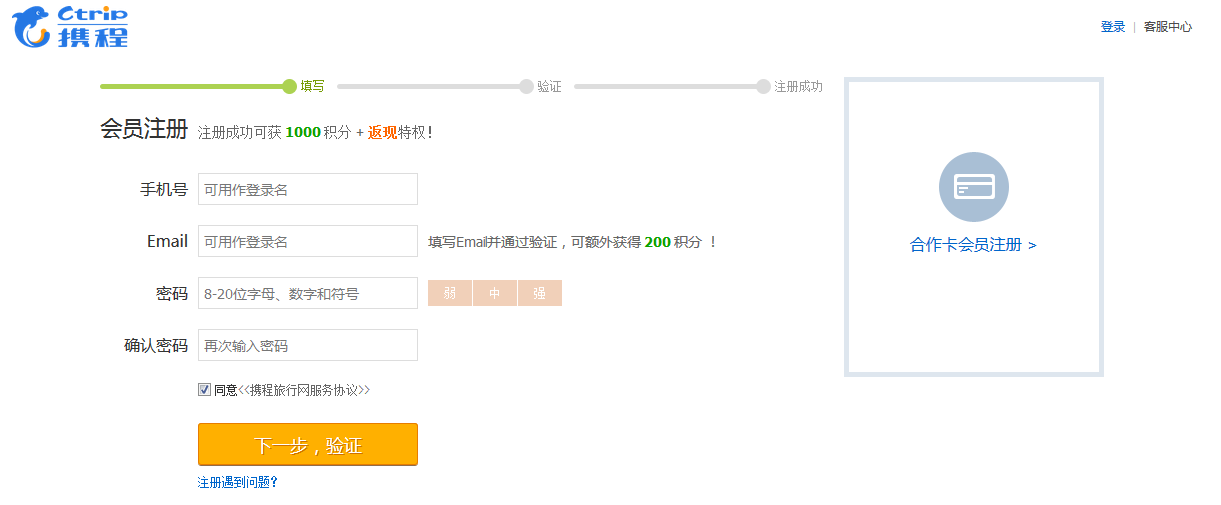This screenshot has height=505, width=1221.
Task: Click the 中 password strength block
Action: point(495,293)
